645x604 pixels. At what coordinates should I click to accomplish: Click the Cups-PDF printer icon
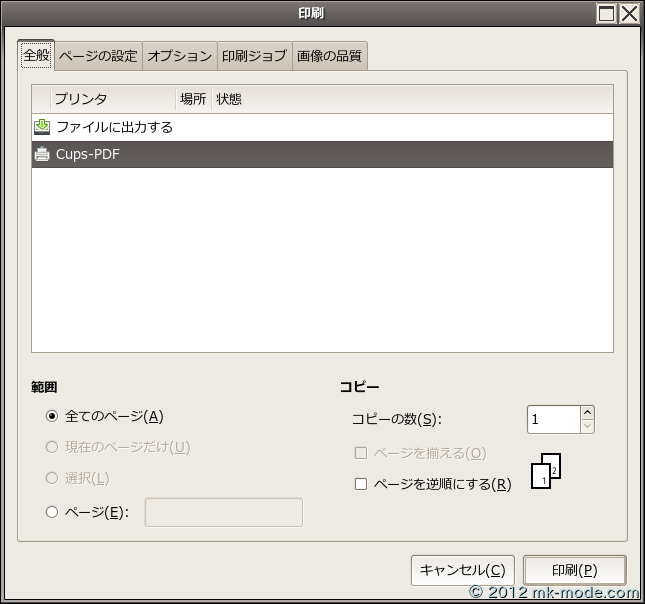[x=42, y=155]
